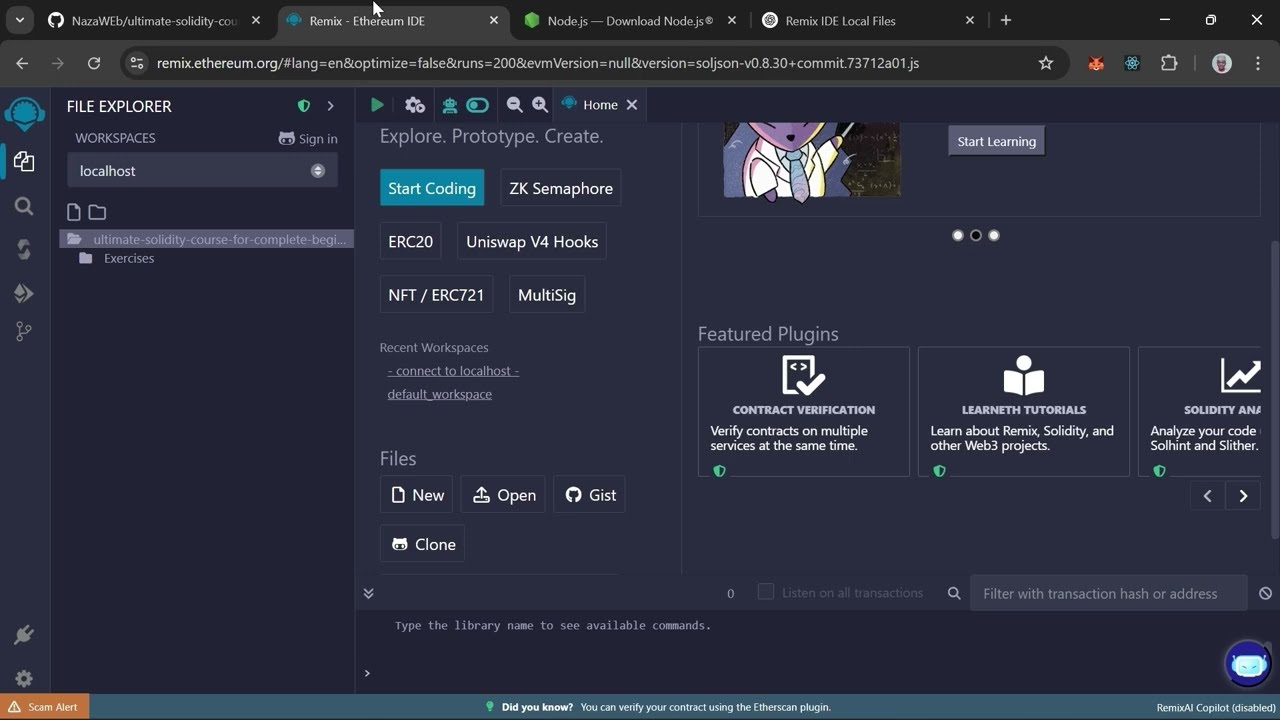1280x720 pixels.
Task: Open the Exercises folder
Action: pyautogui.click(x=129, y=258)
